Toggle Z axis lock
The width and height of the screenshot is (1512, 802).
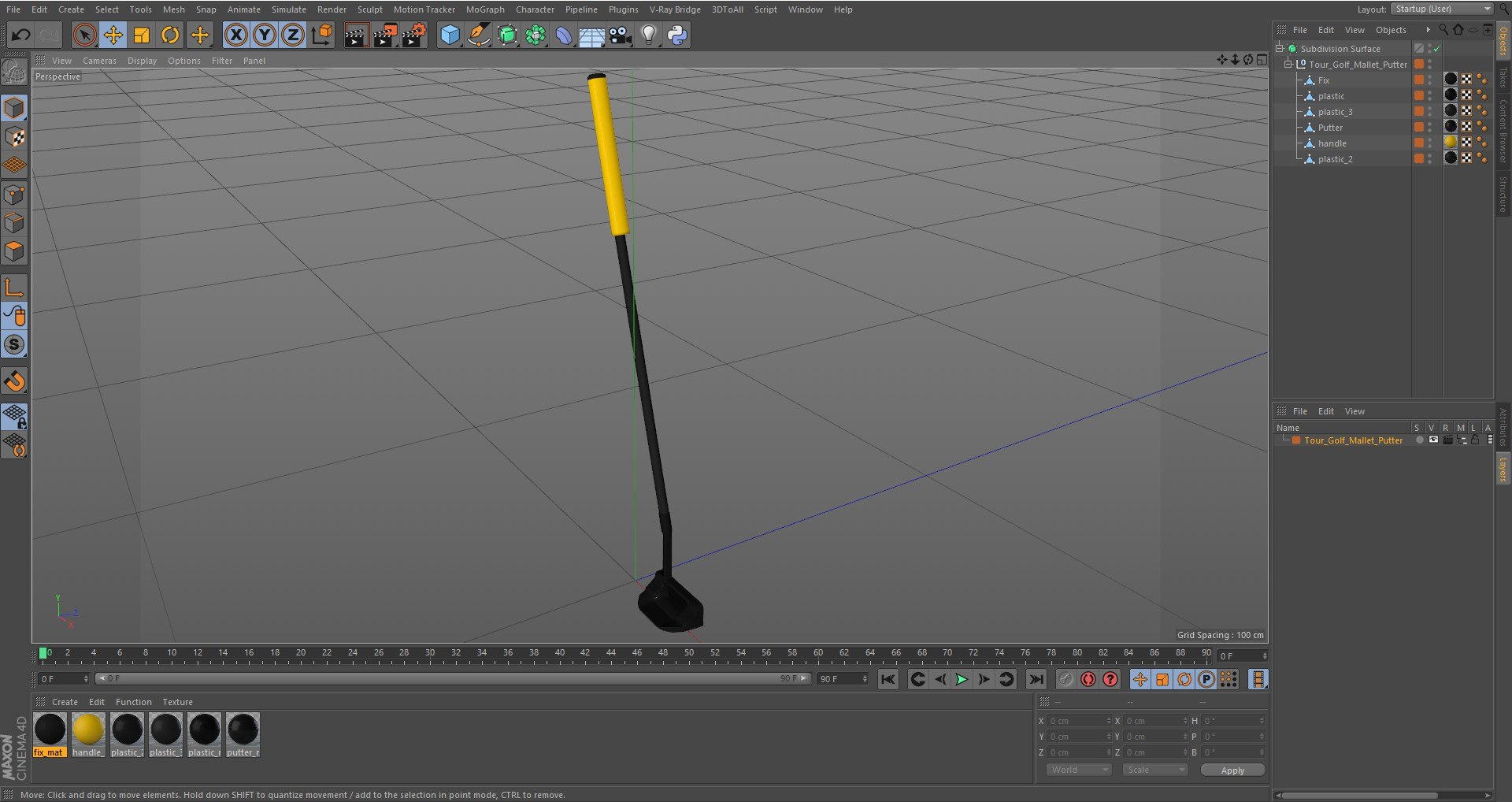[x=293, y=35]
